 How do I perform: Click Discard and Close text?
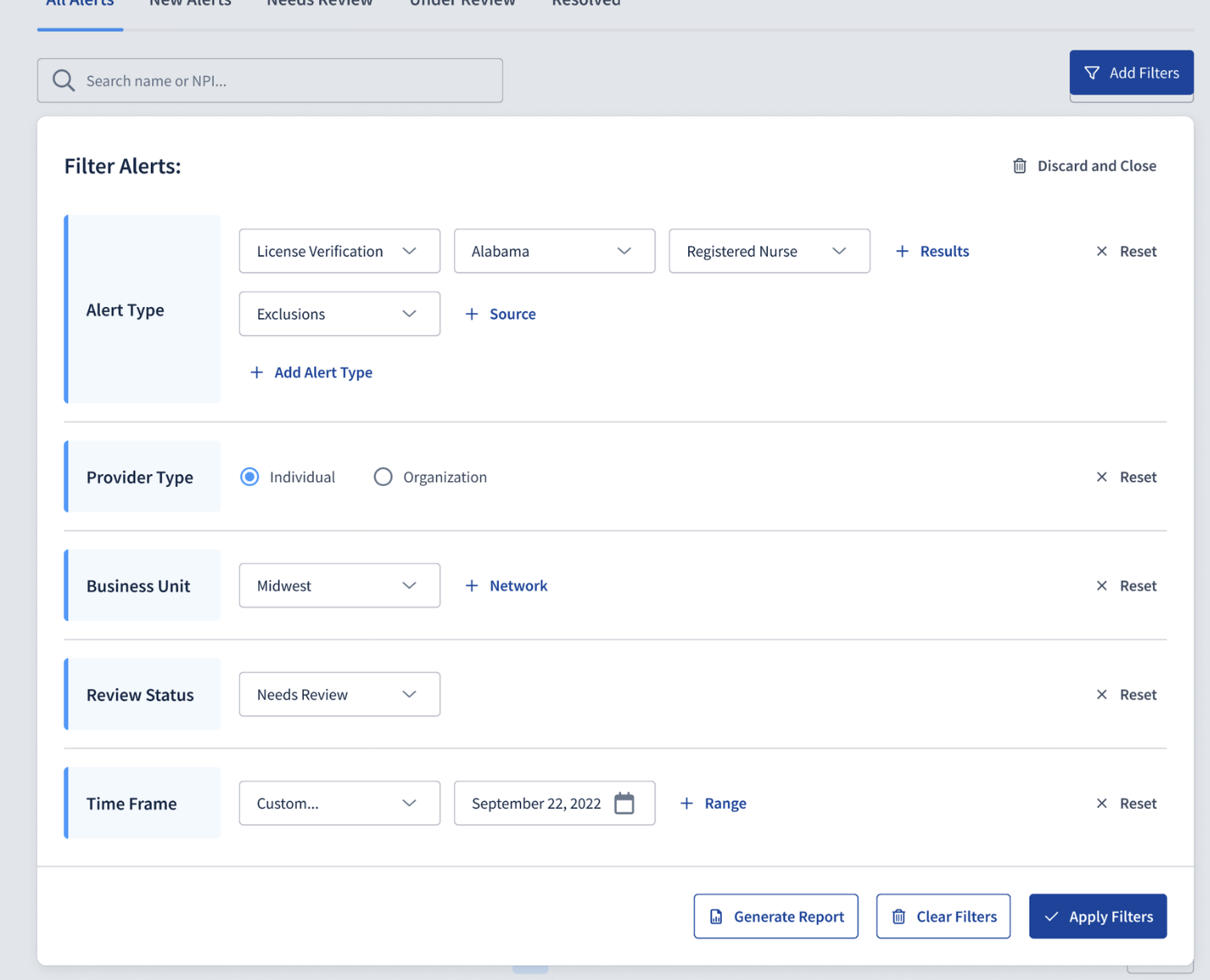(1097, 165)
